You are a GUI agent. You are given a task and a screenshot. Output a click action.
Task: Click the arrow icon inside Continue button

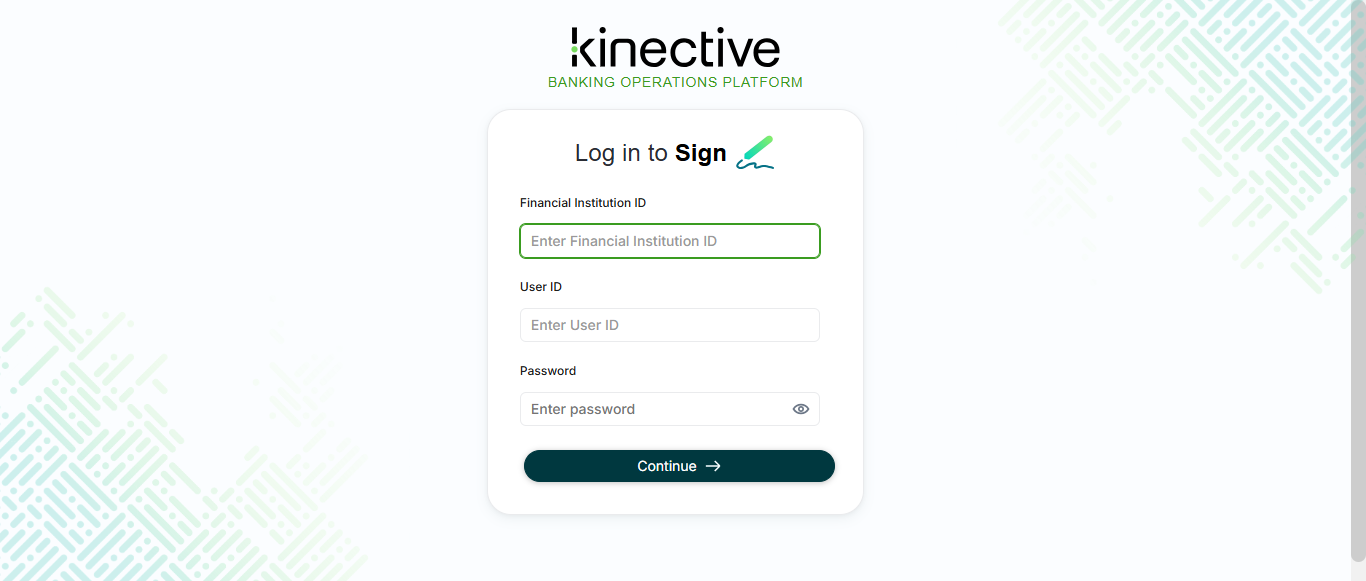click(x=713, y=466)
